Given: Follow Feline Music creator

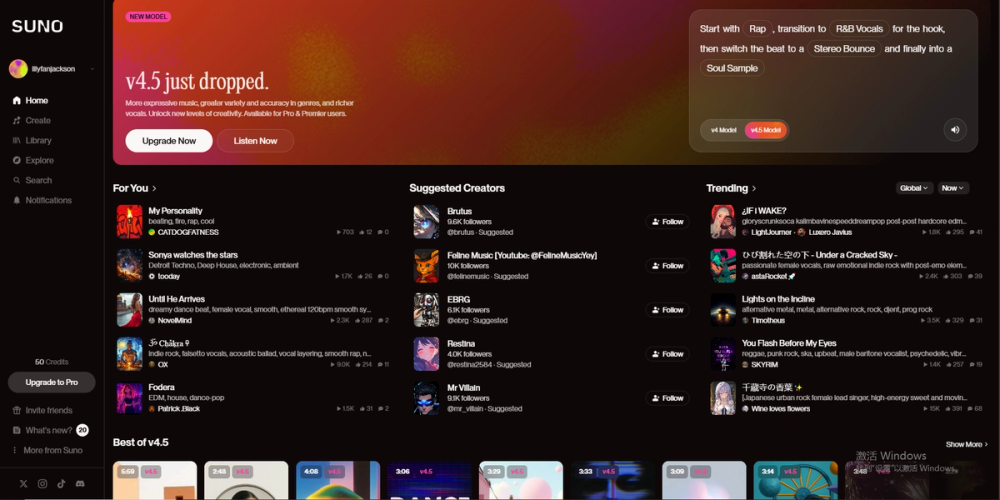Looking at the screenshot, I should (667, 265).
